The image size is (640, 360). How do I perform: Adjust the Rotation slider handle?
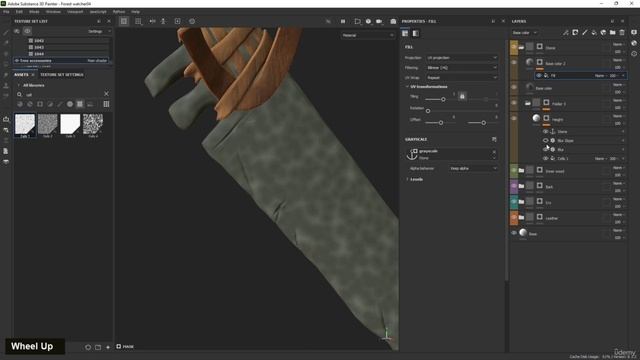point(428,111)
